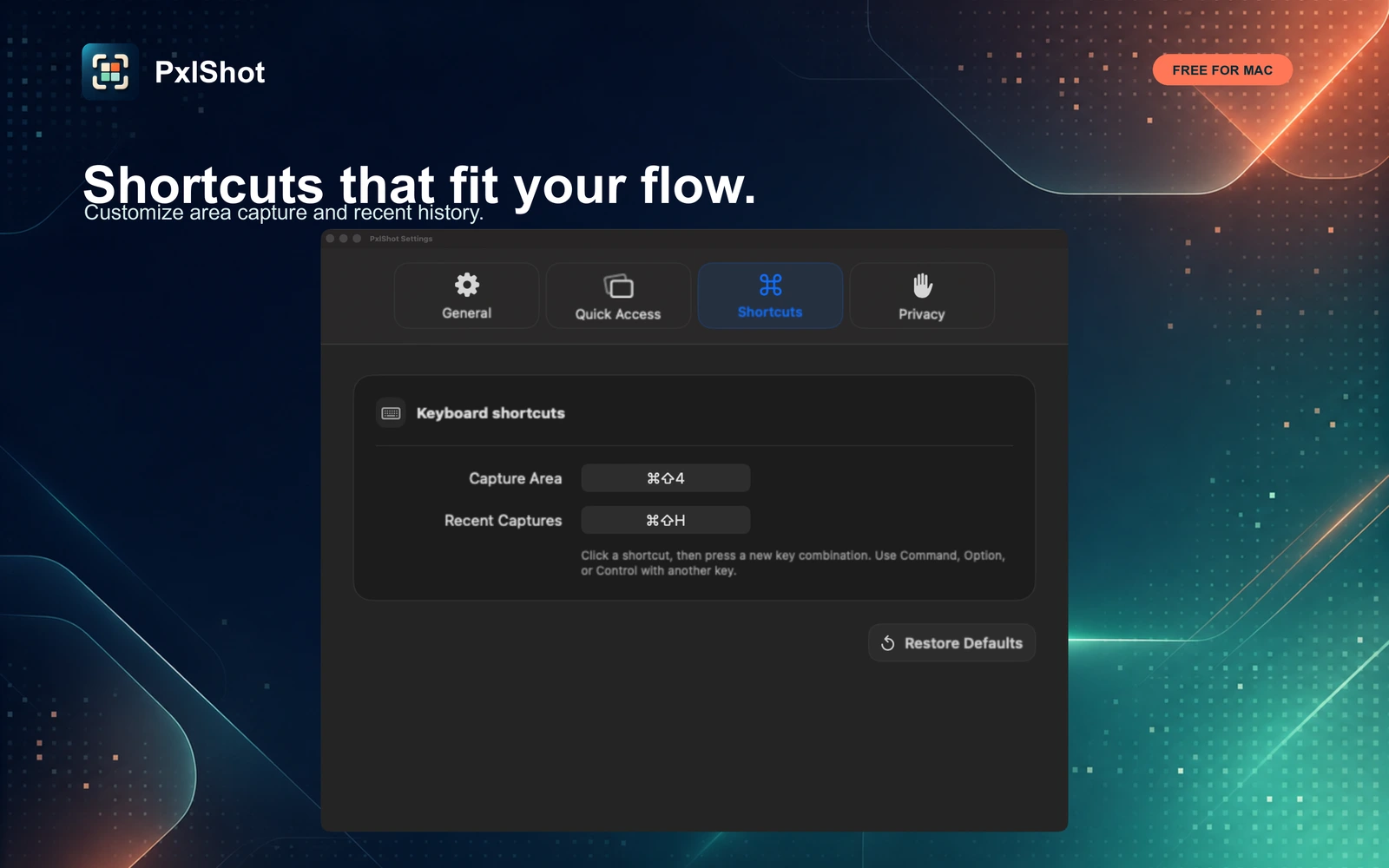Click the PxlShot brand name text
The image size is (1389, 868).
209,72
